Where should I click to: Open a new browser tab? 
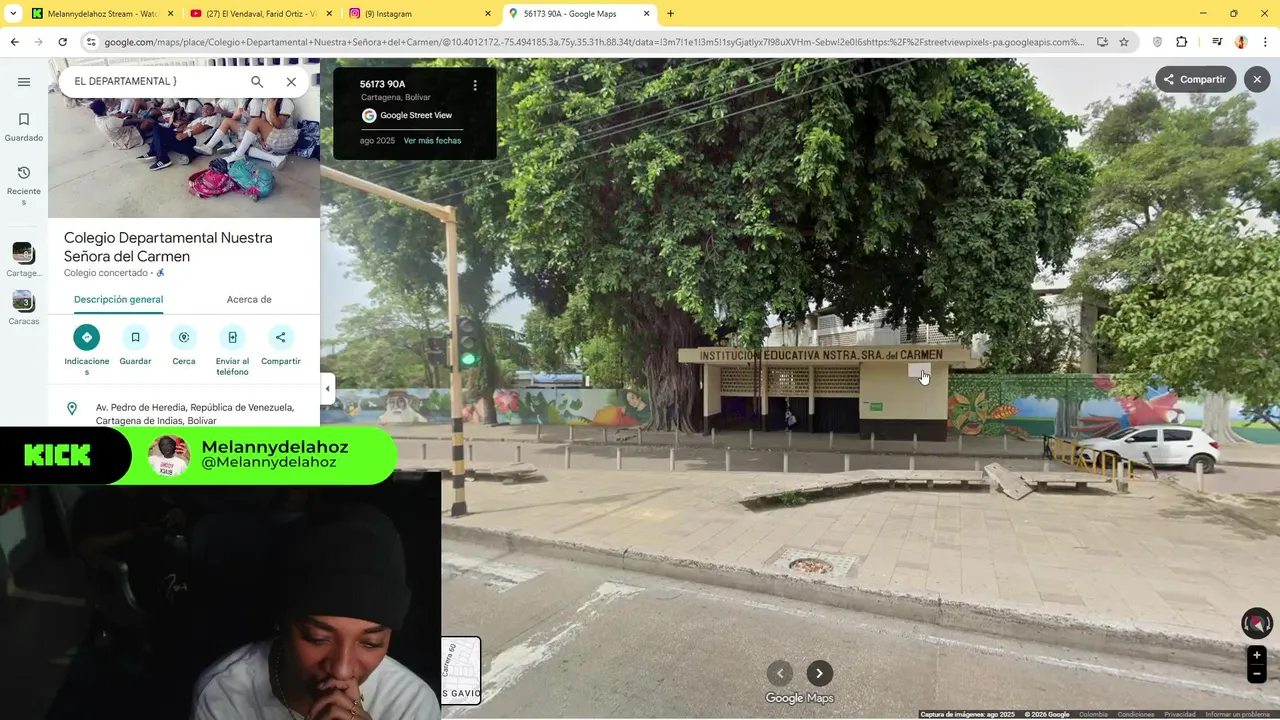[670, 14]
